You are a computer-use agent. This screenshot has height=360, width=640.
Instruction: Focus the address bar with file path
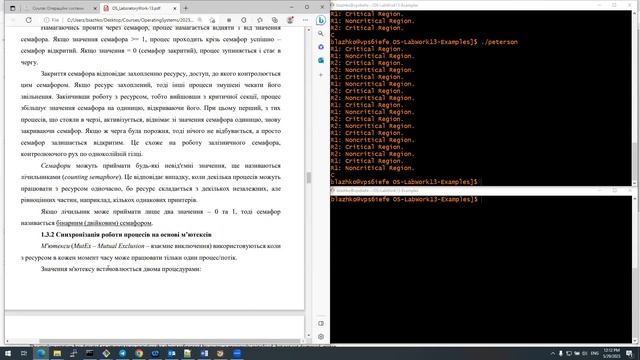pyautogui.click(x=130, y=20)
